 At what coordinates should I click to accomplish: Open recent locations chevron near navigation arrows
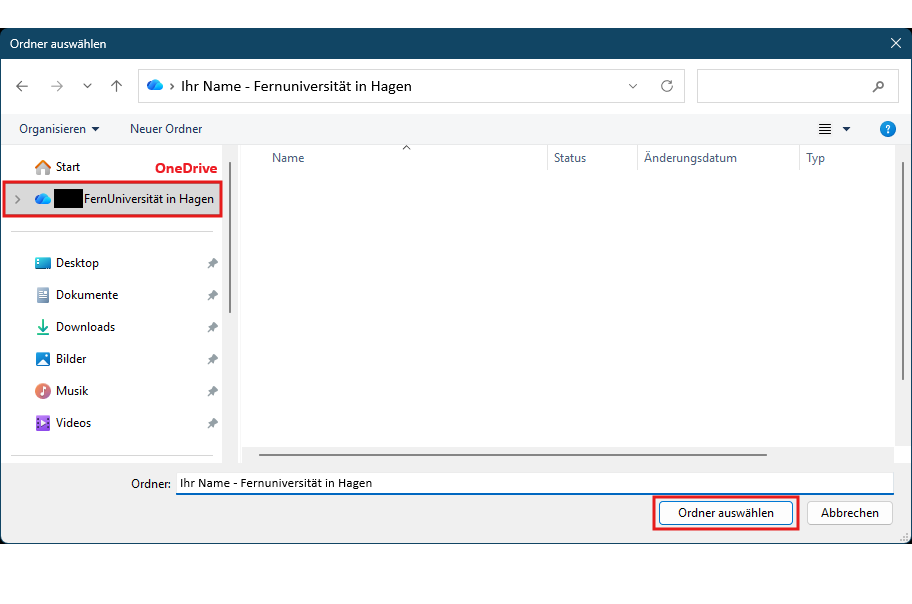pyautogui.click(x=87, y=86)
